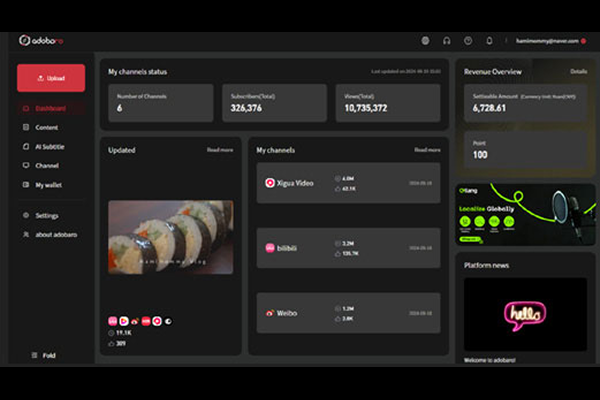Click the globe language icon
Image resolution: width=600 pixels, height=400 pixels.
click(425, 41)
